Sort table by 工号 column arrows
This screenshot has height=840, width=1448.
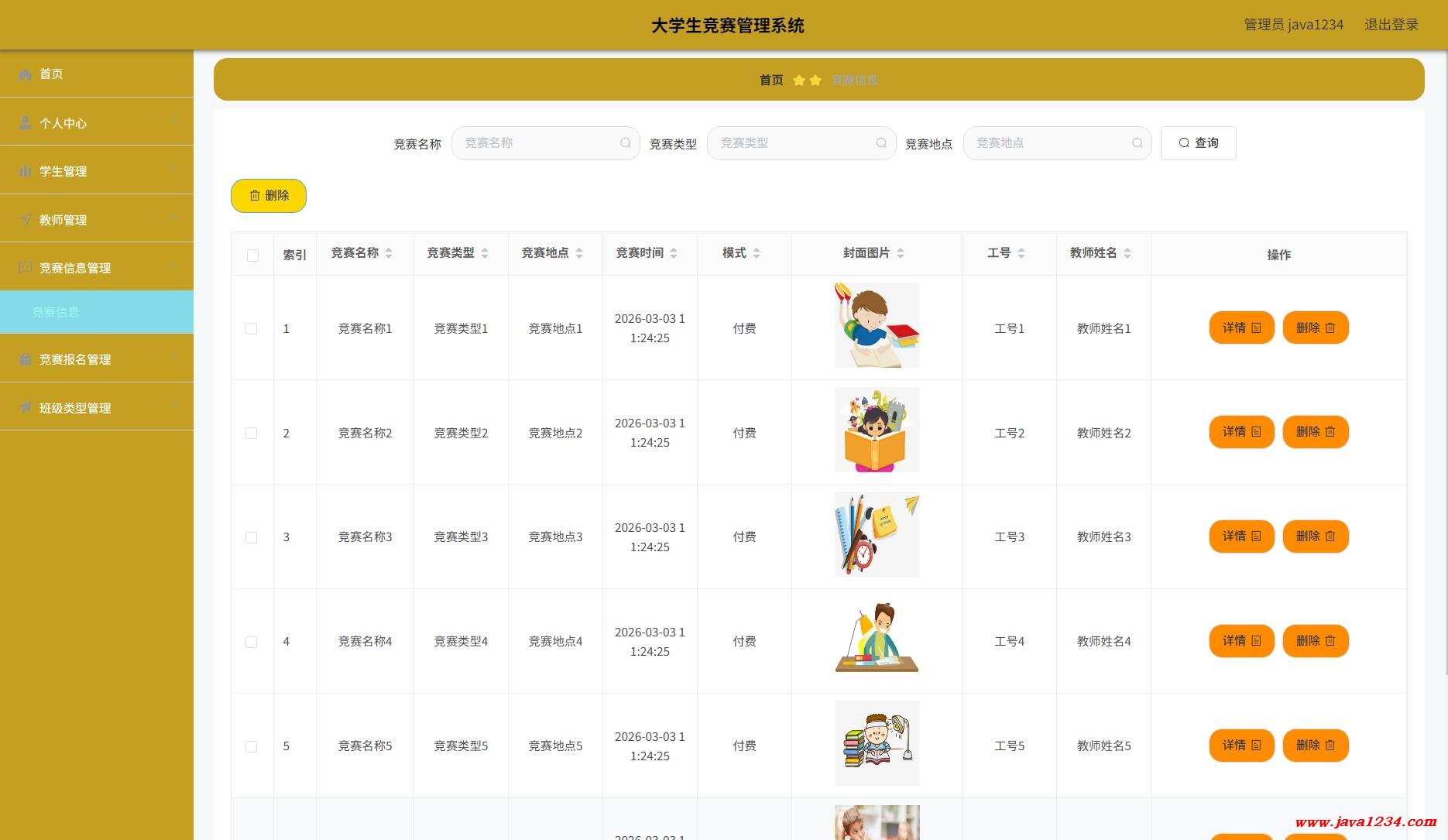click(x=1021, y=253)
